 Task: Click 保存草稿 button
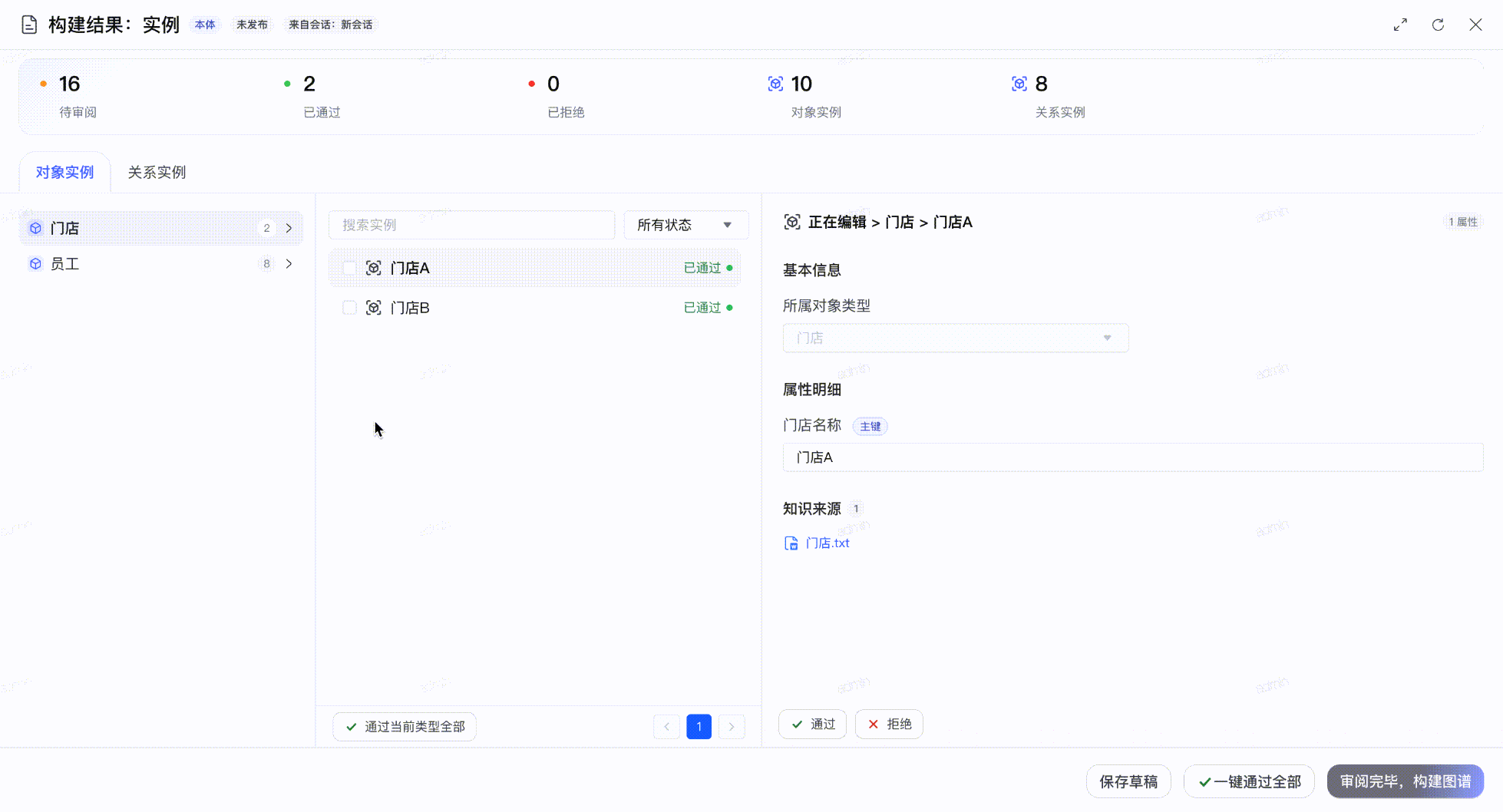coord(1128,781)
